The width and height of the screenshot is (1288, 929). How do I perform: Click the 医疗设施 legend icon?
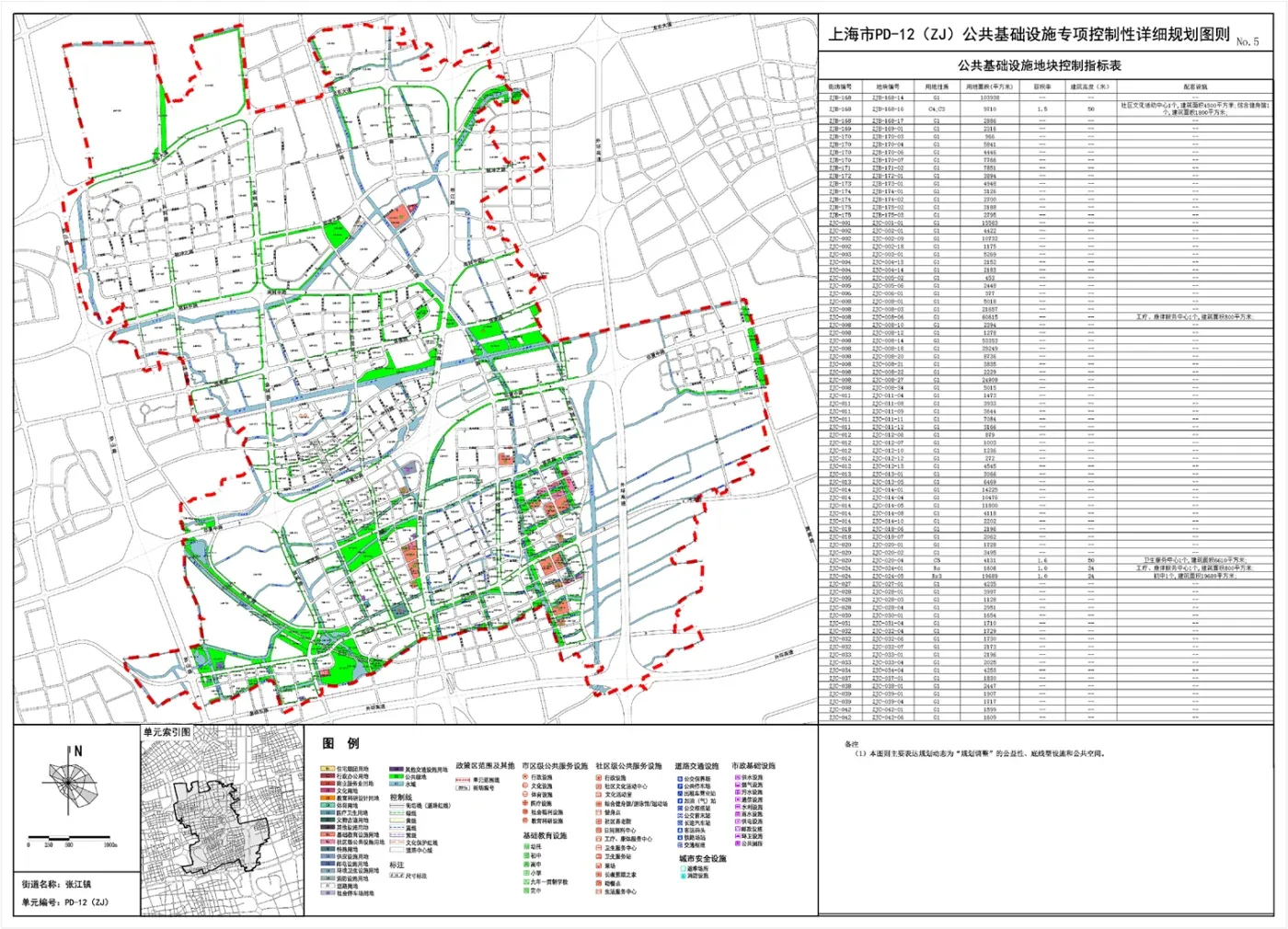[525, 804]
